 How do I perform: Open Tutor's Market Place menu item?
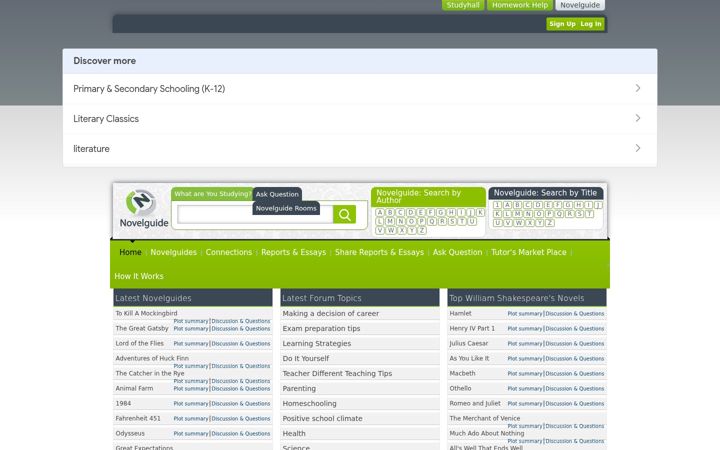529,252
